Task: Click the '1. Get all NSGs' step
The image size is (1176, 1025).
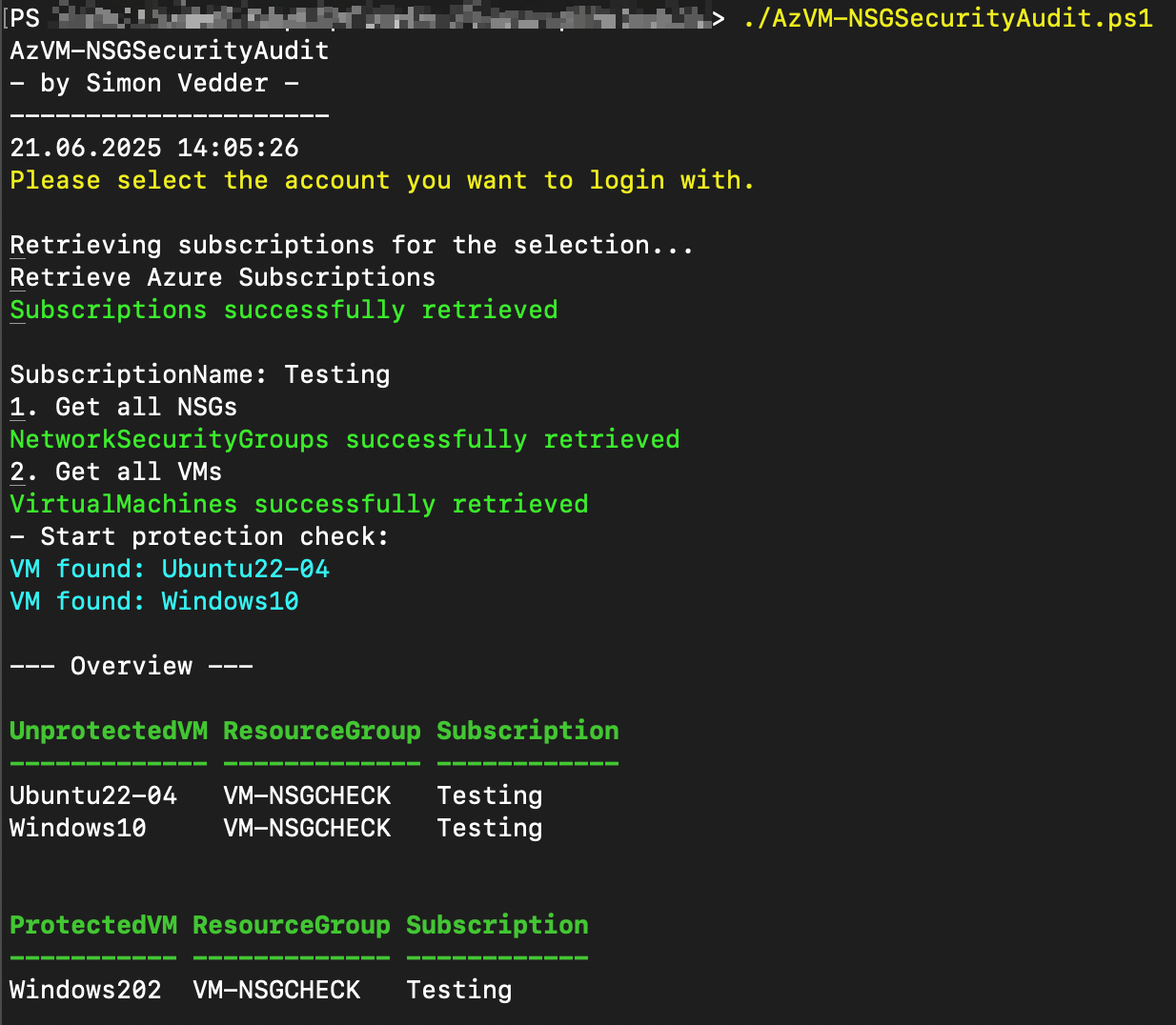Action: [x=124, y=407]
